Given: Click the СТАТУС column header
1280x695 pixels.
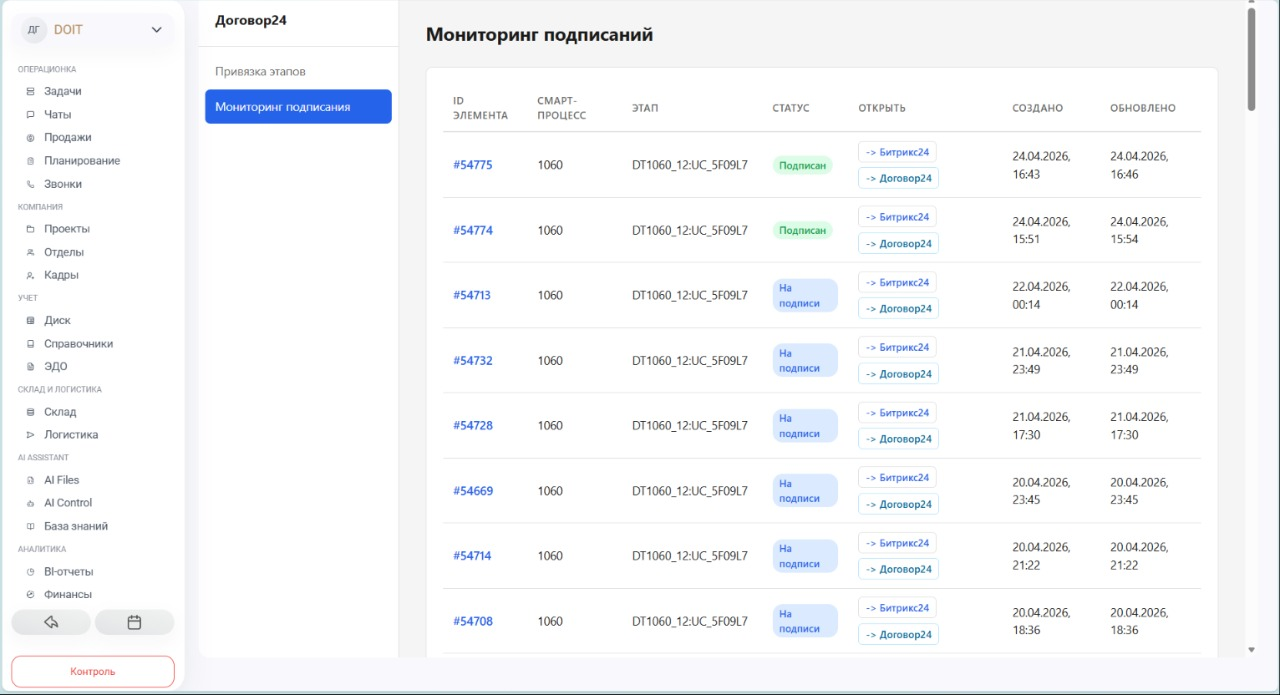Looking at the screenshot, I should 791,108.
